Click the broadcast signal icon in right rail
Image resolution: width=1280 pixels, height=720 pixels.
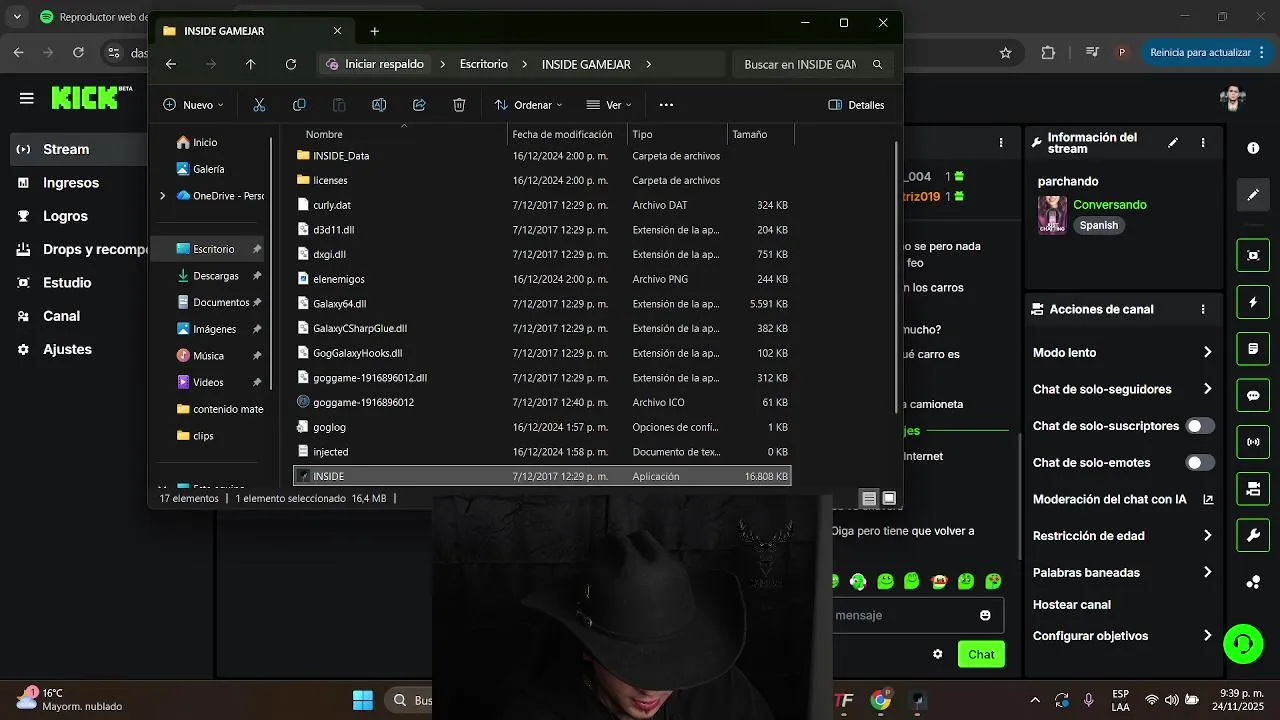point(1253,442)
